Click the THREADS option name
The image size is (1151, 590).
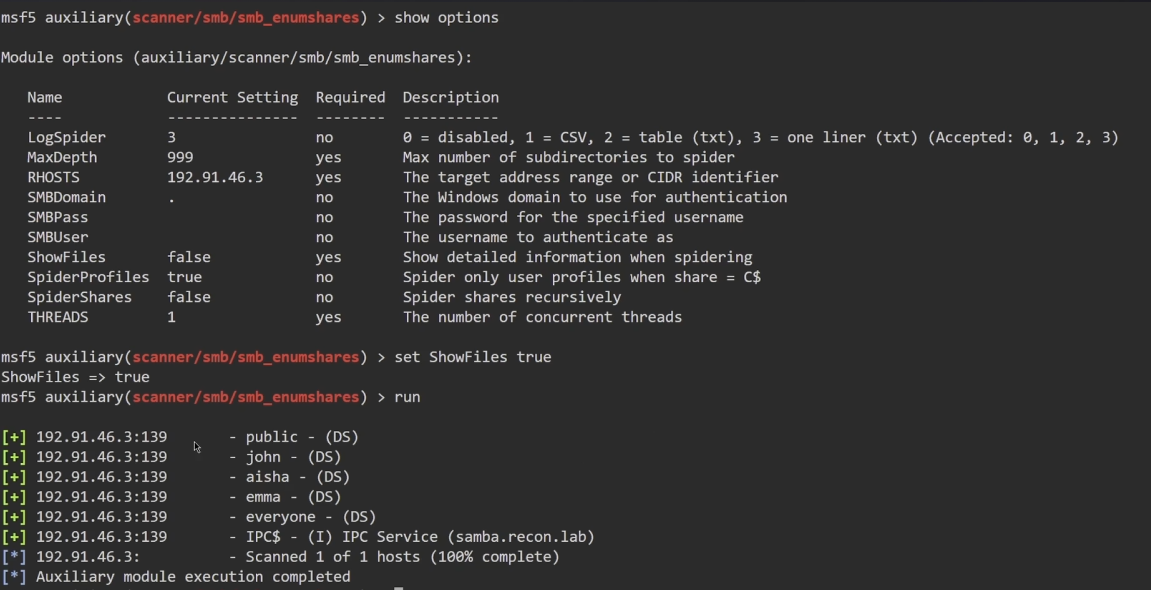pyautogui.click(x=58, y=317)
